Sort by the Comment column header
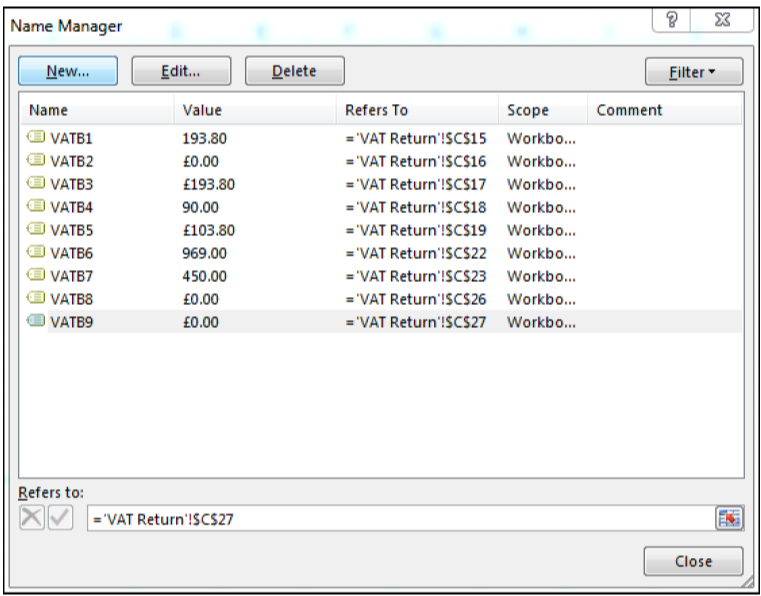 point(665,110)
